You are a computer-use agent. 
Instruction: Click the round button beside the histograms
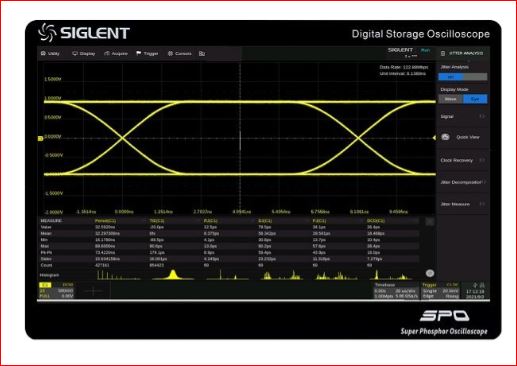(x=430, y=273)
